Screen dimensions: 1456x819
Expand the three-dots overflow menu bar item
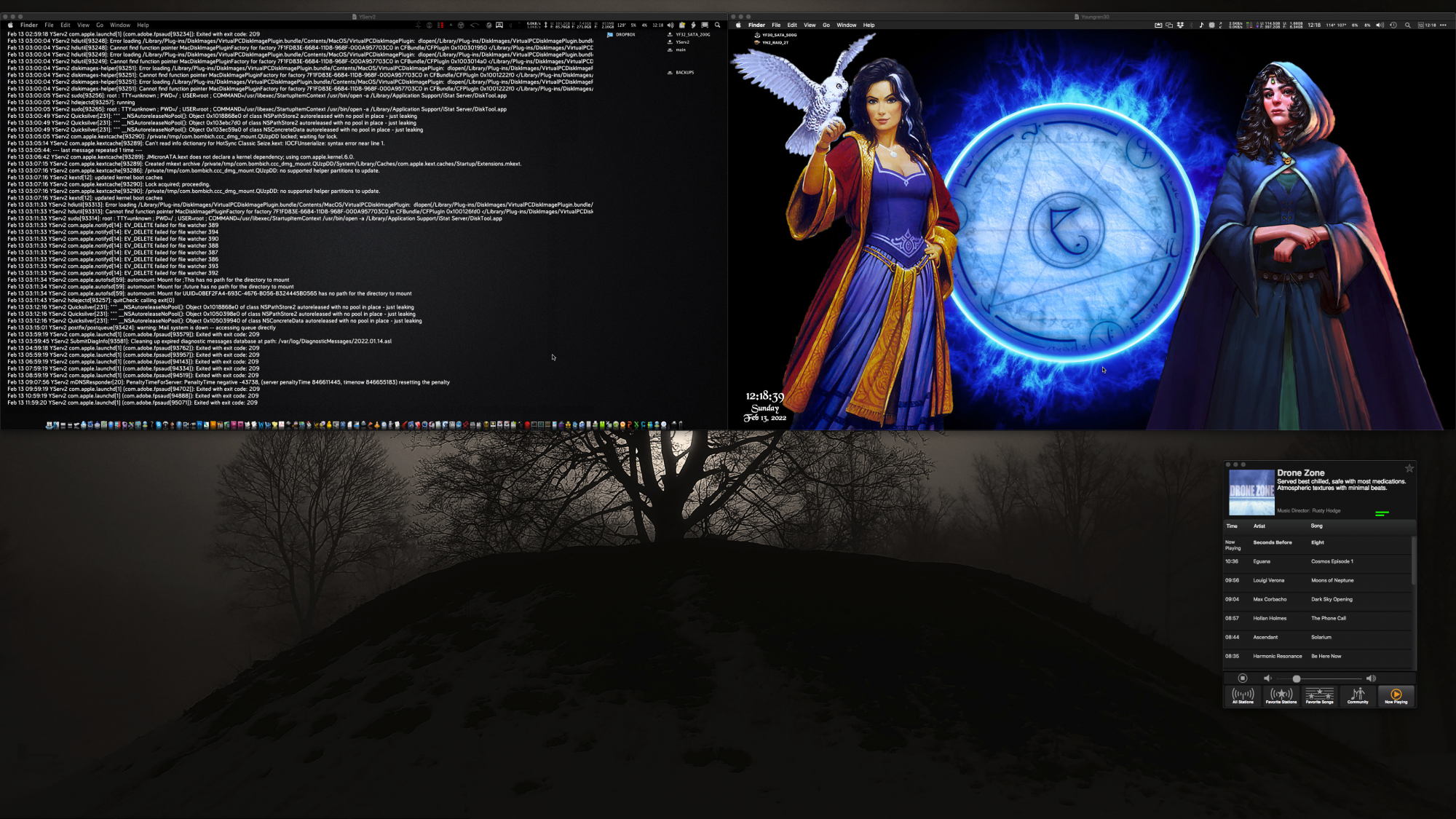coord(1443,25)
